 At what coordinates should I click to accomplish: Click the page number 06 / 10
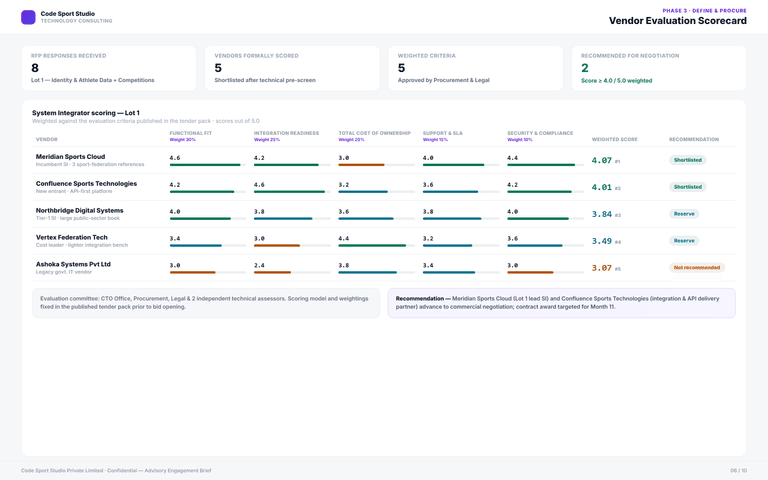point(739,470)
